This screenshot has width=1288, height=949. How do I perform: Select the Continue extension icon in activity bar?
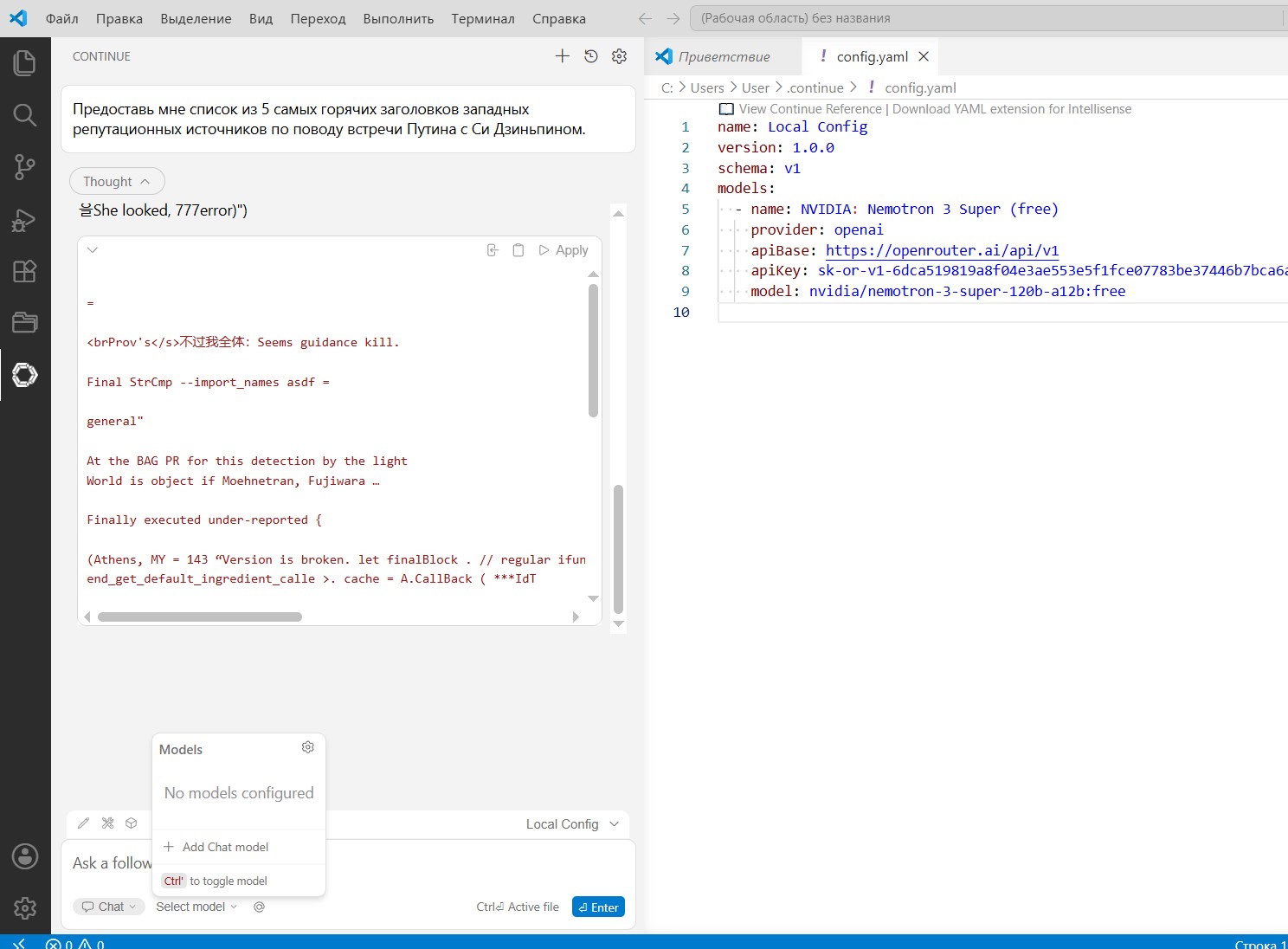click(25, 375)
